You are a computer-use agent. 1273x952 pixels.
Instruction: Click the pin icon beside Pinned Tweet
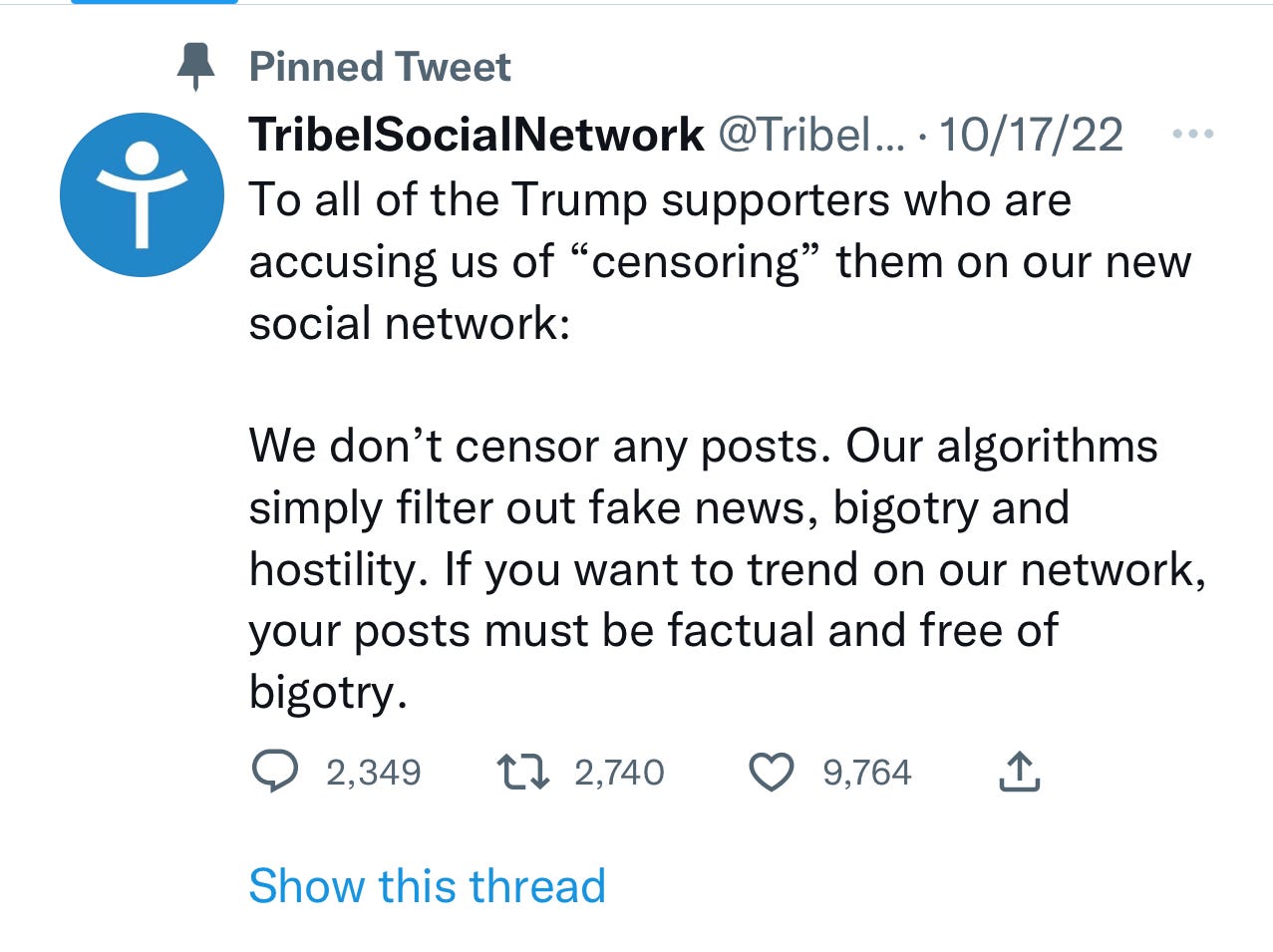[x=195, y=67]
